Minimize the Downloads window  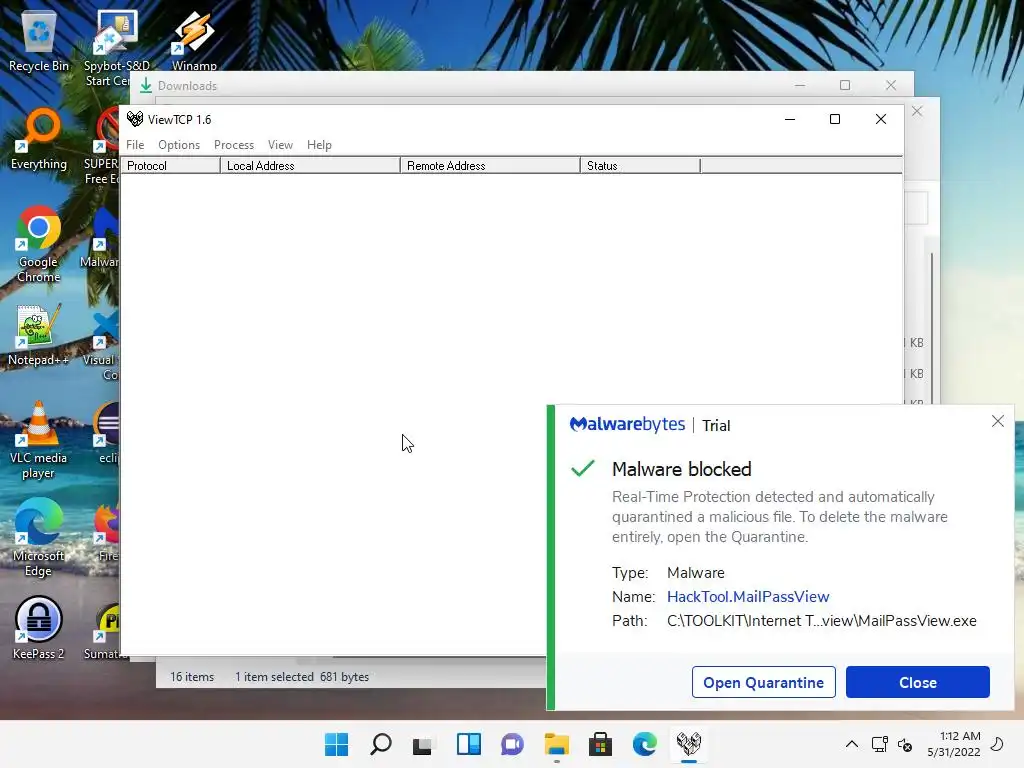pyautogui.click(x=800, y=85)
